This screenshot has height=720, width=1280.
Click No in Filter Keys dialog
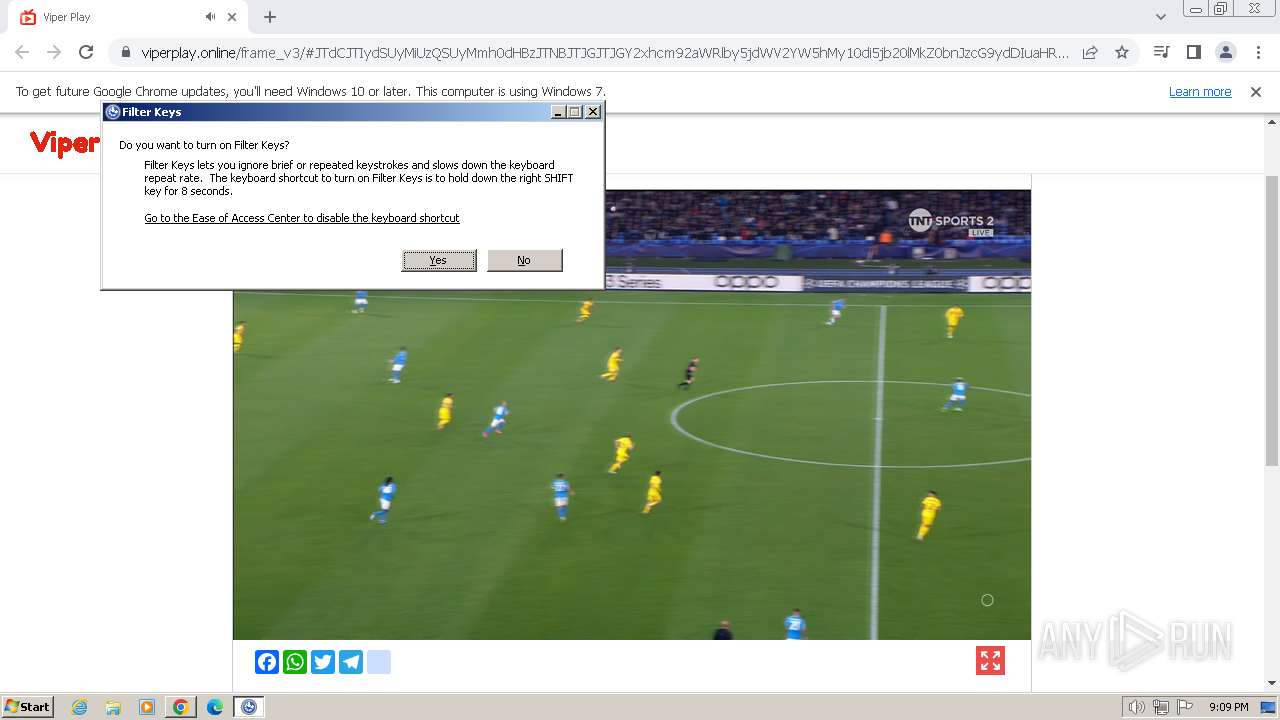click(x=524, y=260)
